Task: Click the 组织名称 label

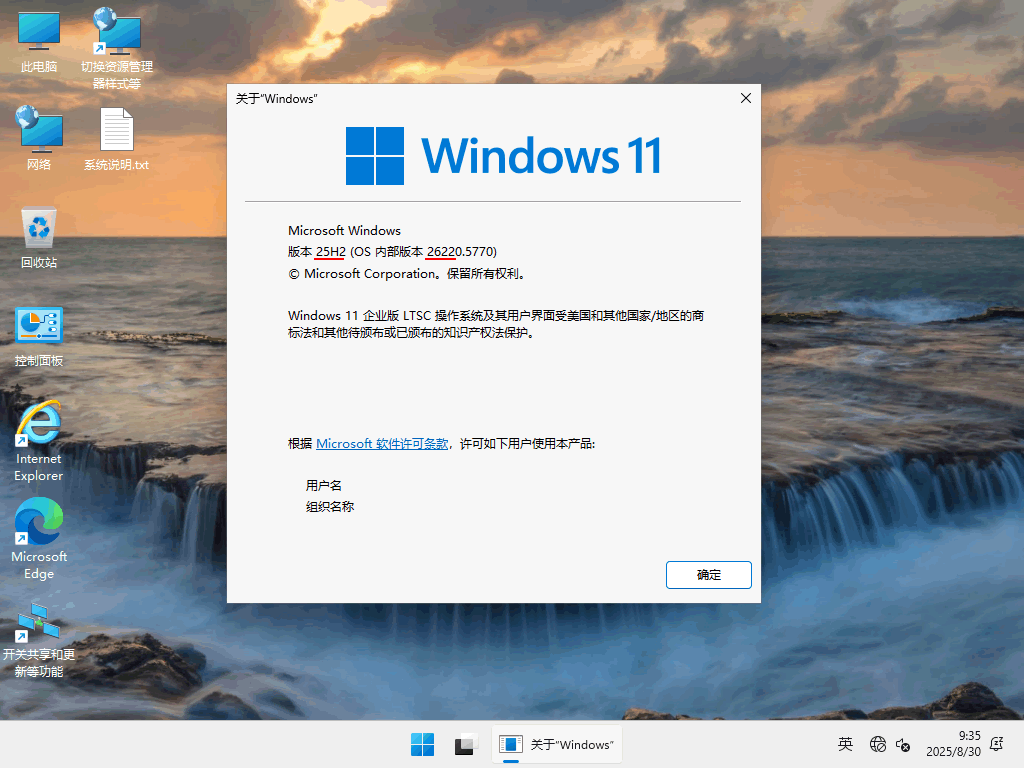Action: (x=330, y=506)
